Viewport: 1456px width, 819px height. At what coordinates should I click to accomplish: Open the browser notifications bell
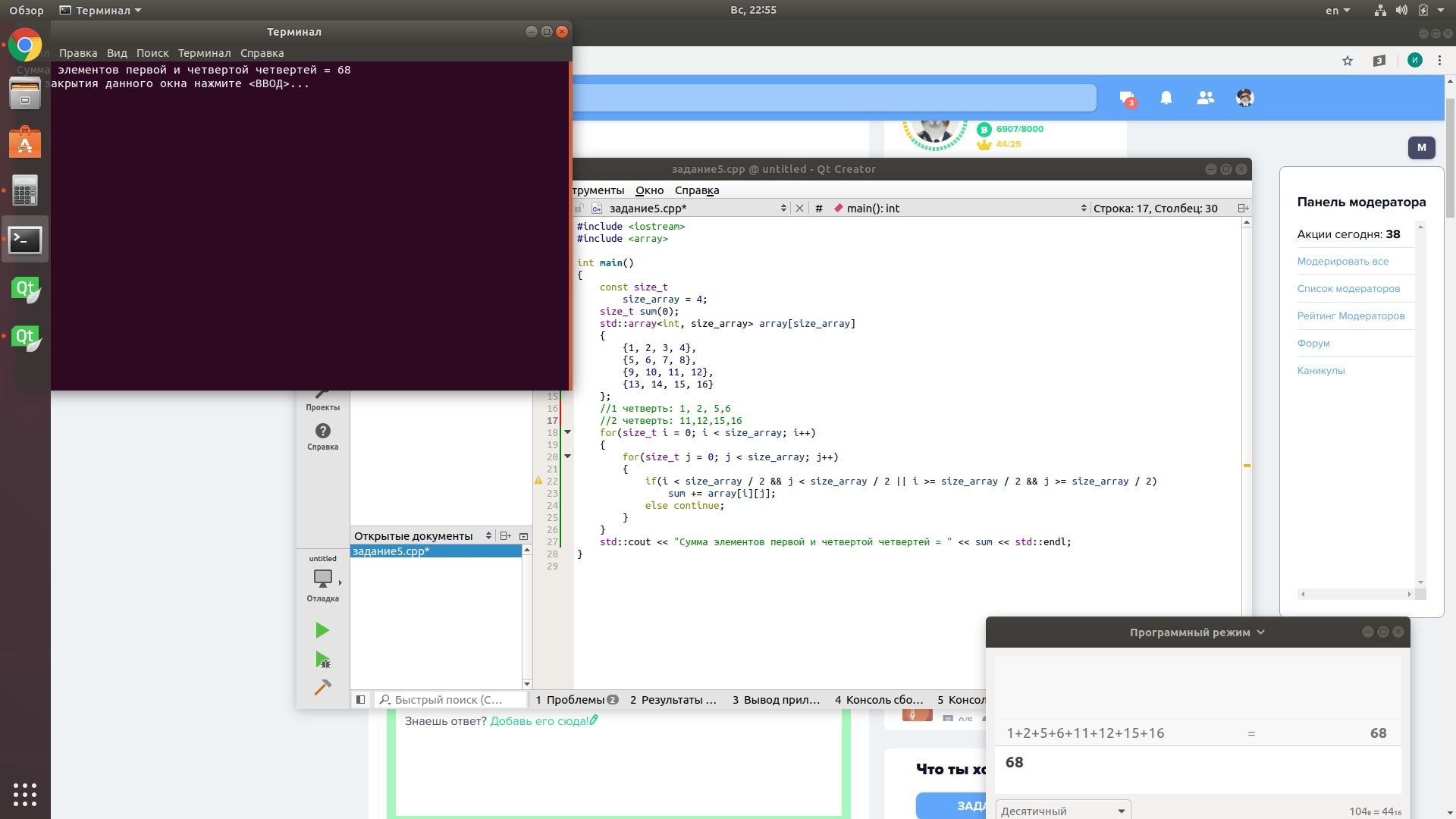pyautogui.click(x=1166, y=98)
